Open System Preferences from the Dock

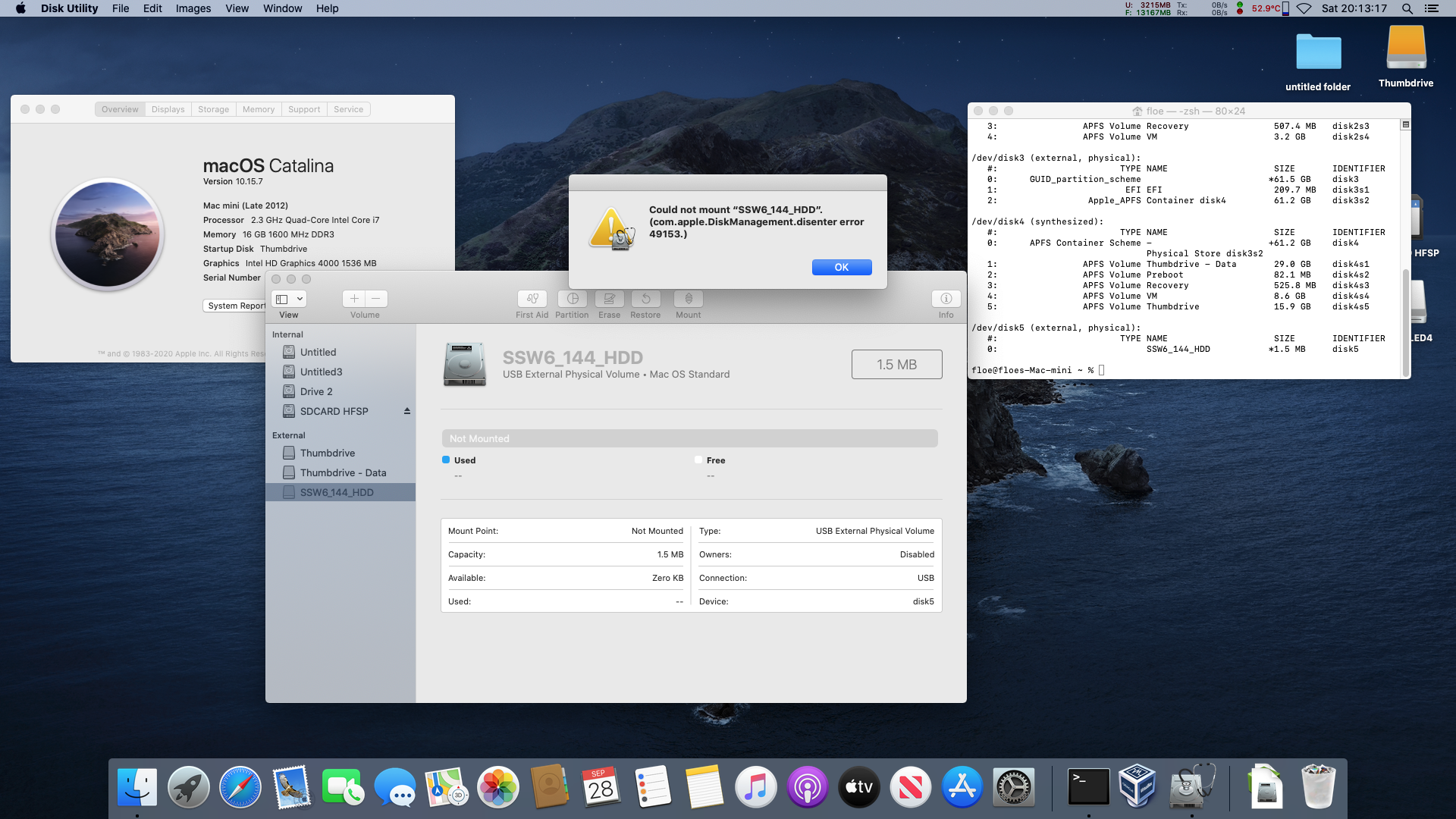point(1014,787)
